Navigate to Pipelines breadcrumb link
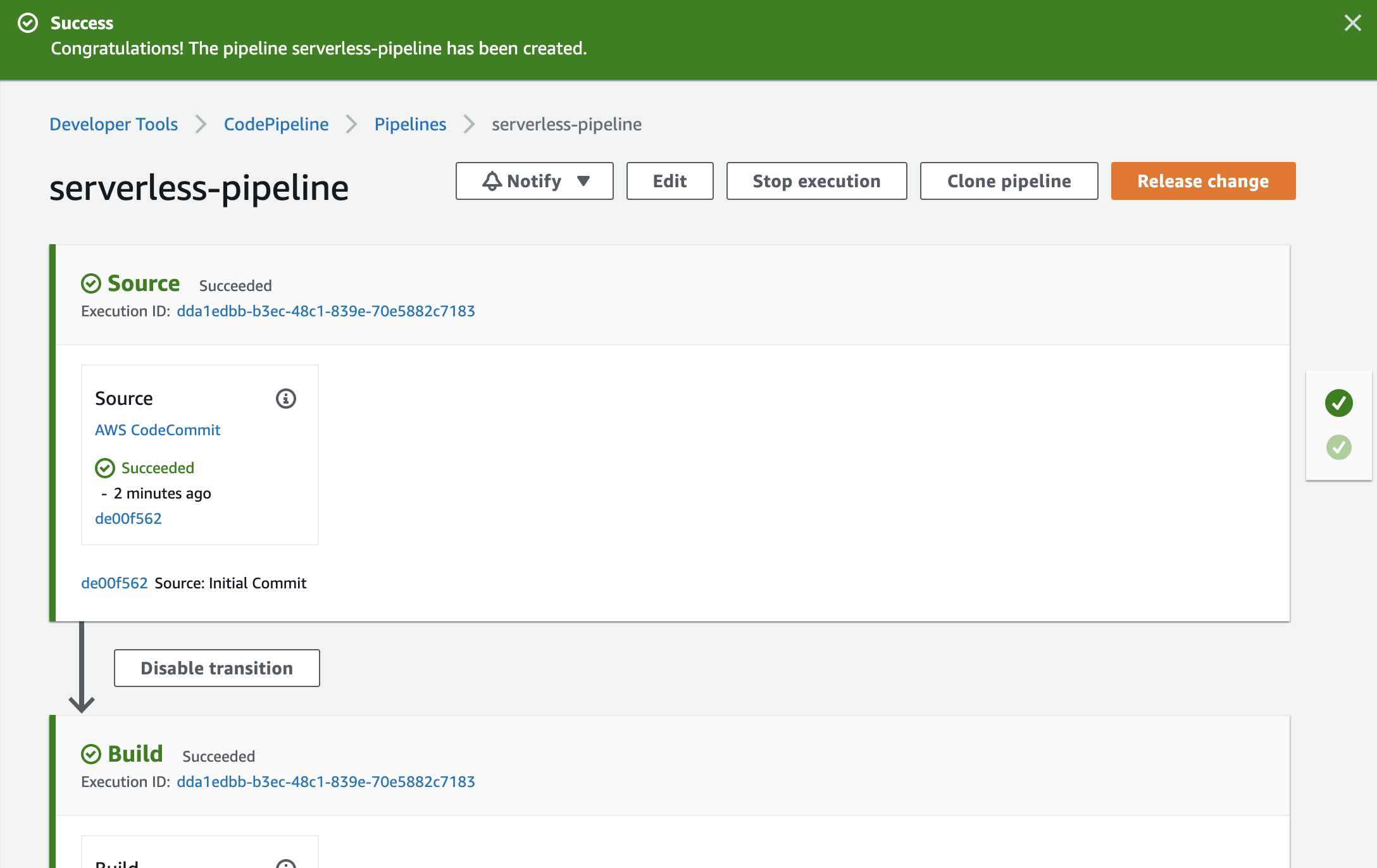 (x=411, y=124)
